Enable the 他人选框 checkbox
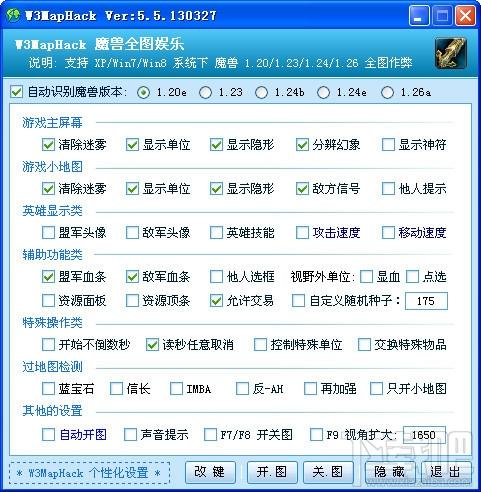The height and width of the screenshot is (492, 481). pyautogui.click(x=216, y=277)
